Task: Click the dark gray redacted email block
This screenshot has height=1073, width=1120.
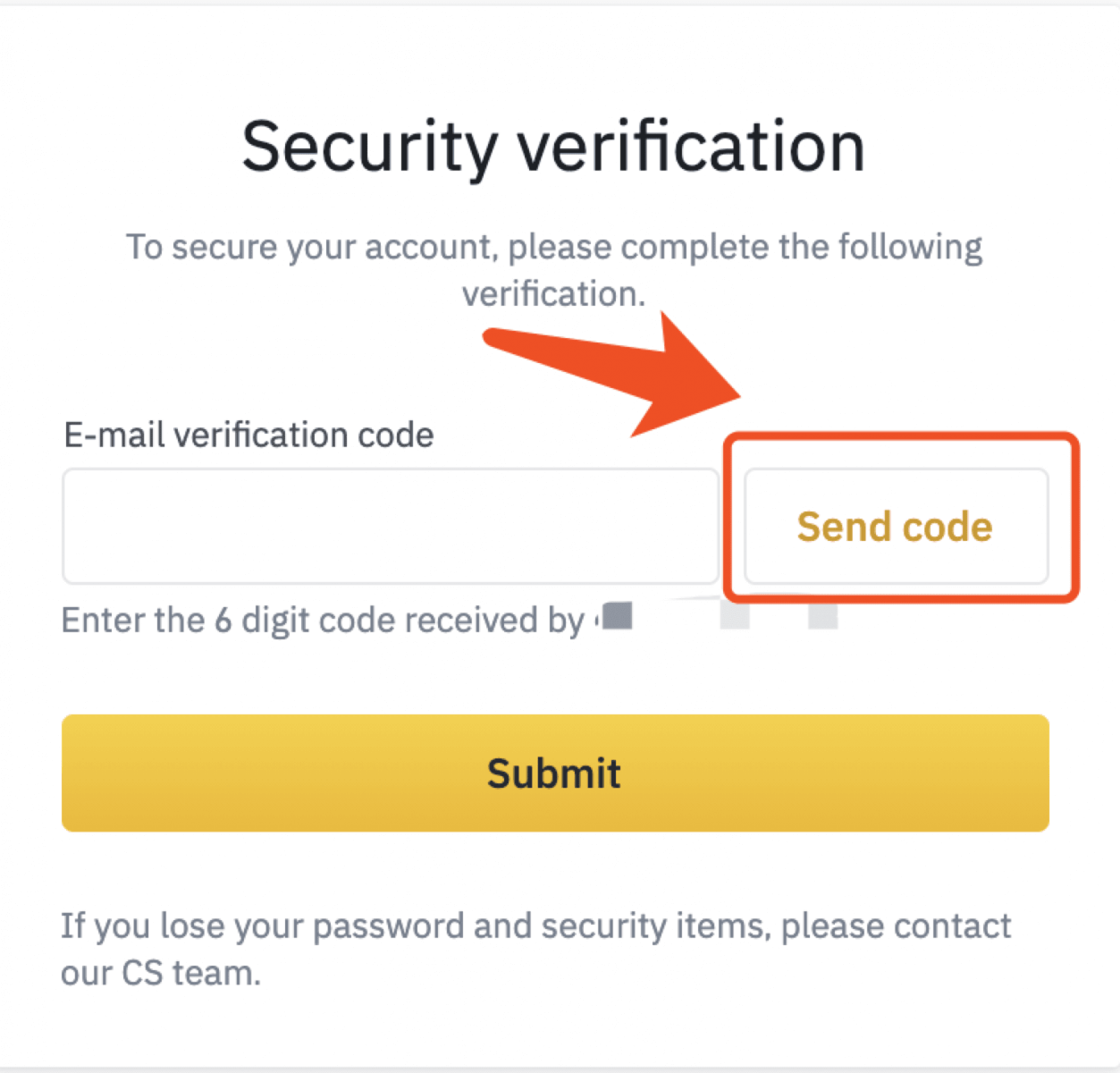Action: pyautogui.click(x=618, y=615)
